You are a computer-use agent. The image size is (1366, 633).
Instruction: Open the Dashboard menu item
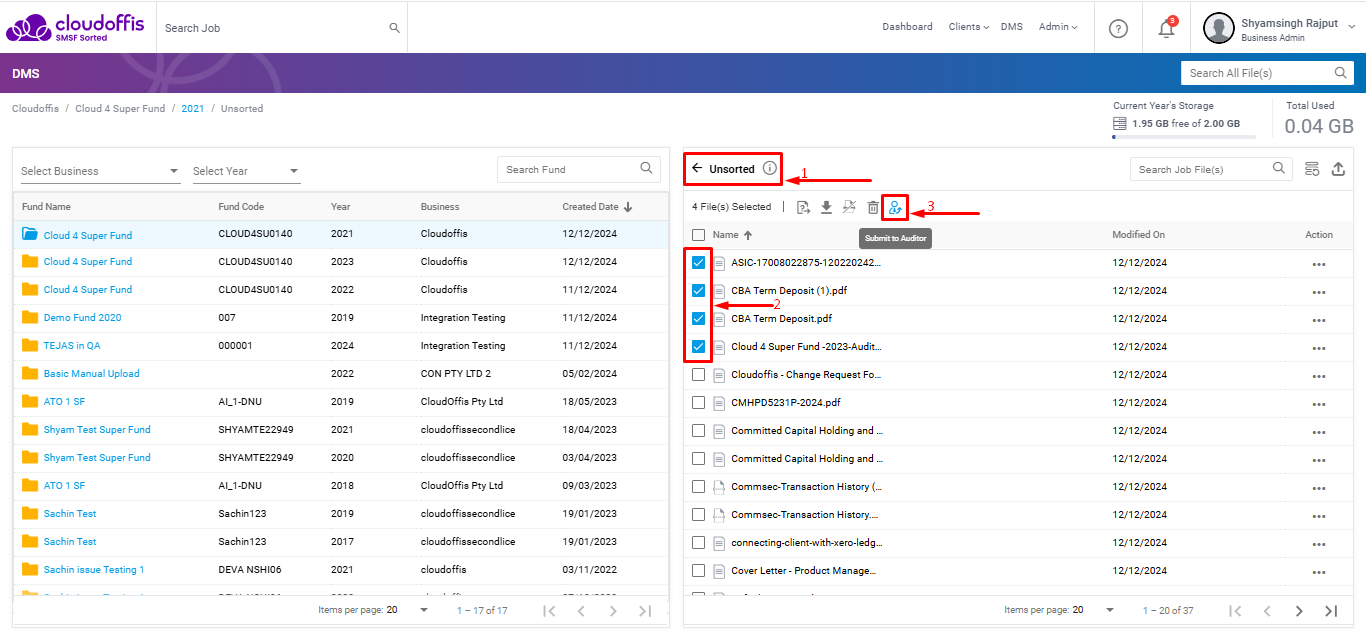907,27
